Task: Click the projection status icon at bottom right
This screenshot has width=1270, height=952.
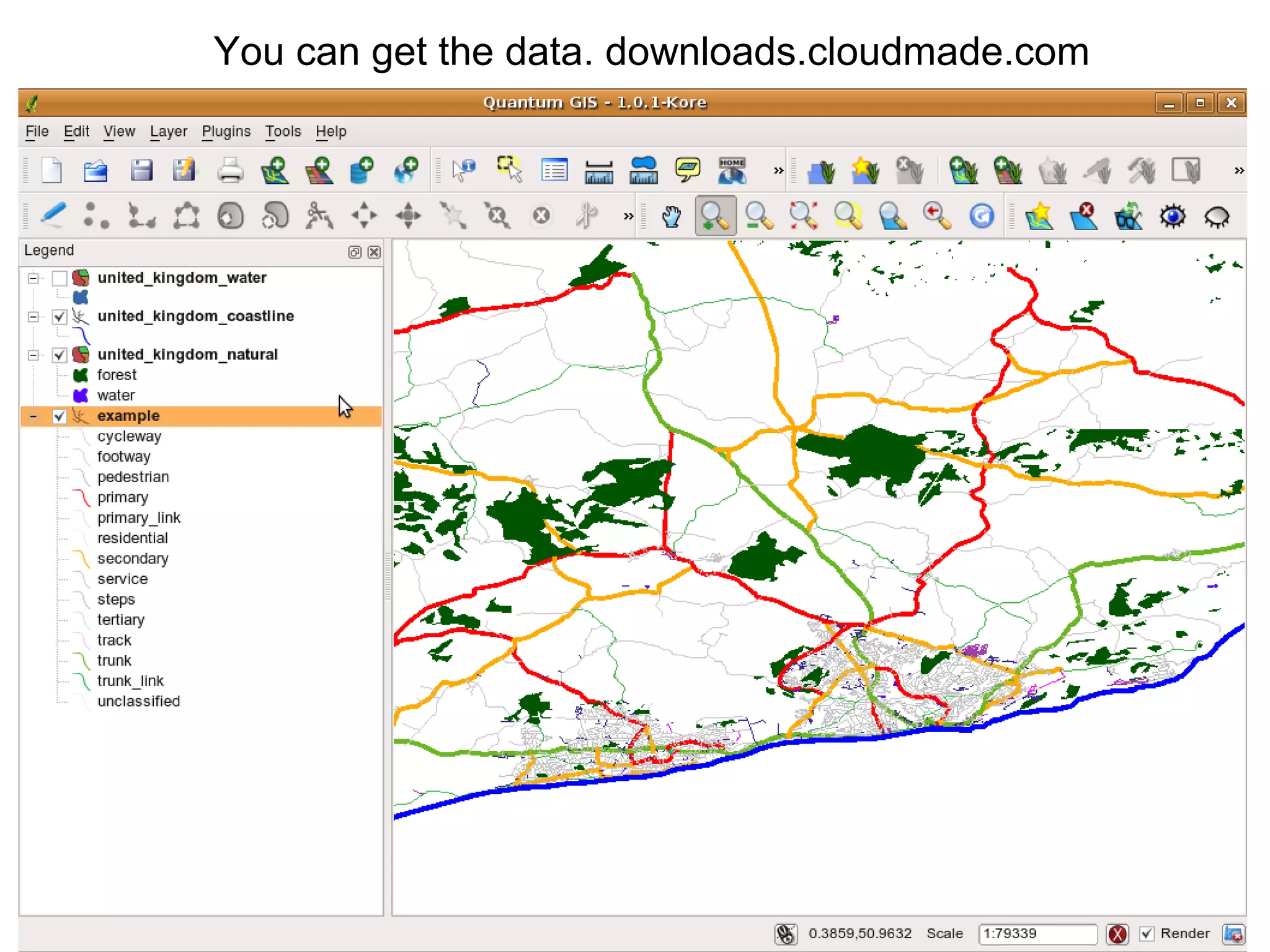Action: click(1233, 934)
